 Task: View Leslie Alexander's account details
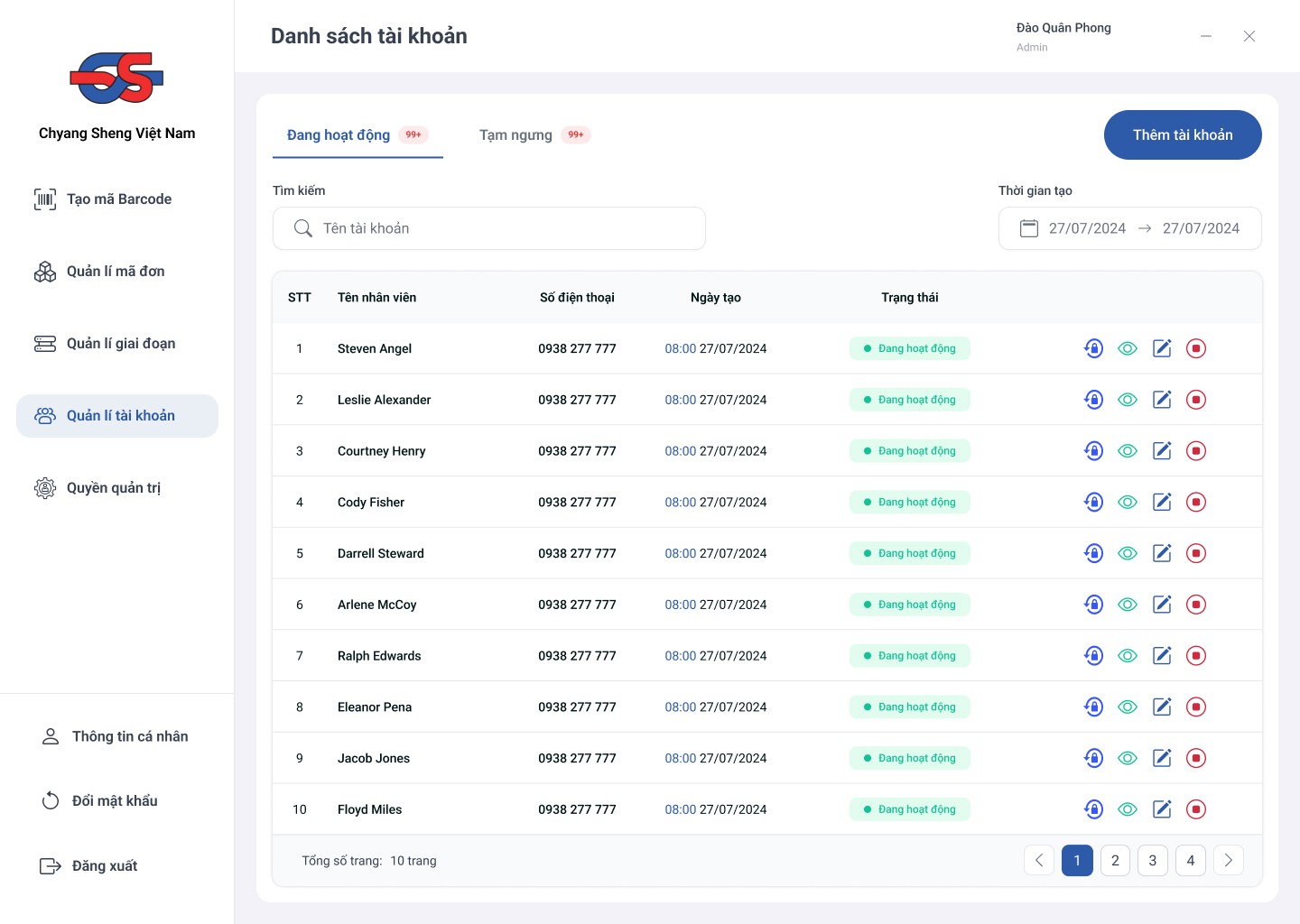point(1128,400)
